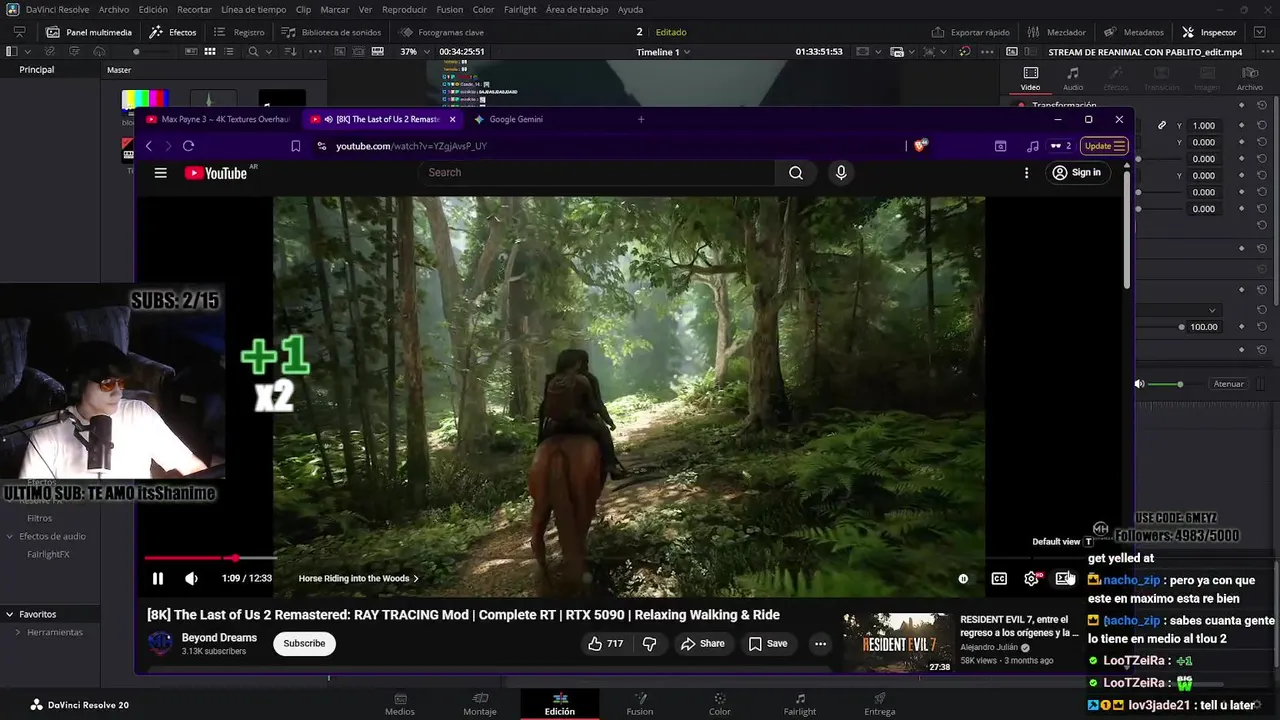Screen dimensions: 1280x720
Task: Go to YouTube home via logo
Action: 216,173
